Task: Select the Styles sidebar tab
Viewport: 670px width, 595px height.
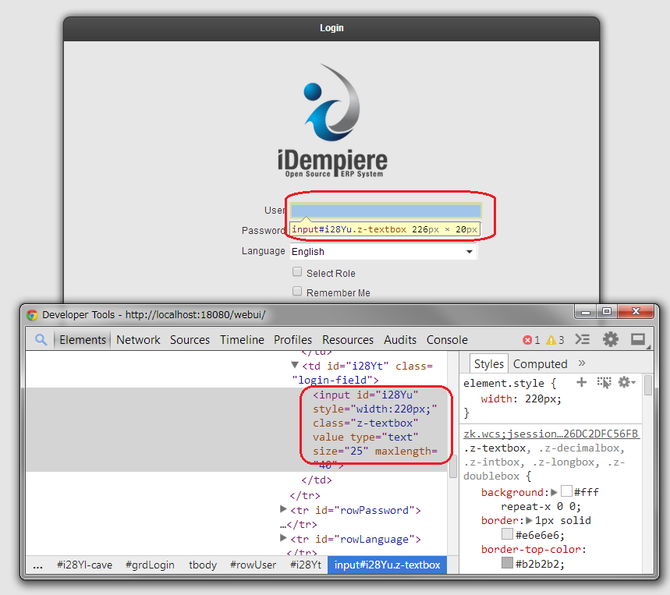Action: [x=489, y=364]
